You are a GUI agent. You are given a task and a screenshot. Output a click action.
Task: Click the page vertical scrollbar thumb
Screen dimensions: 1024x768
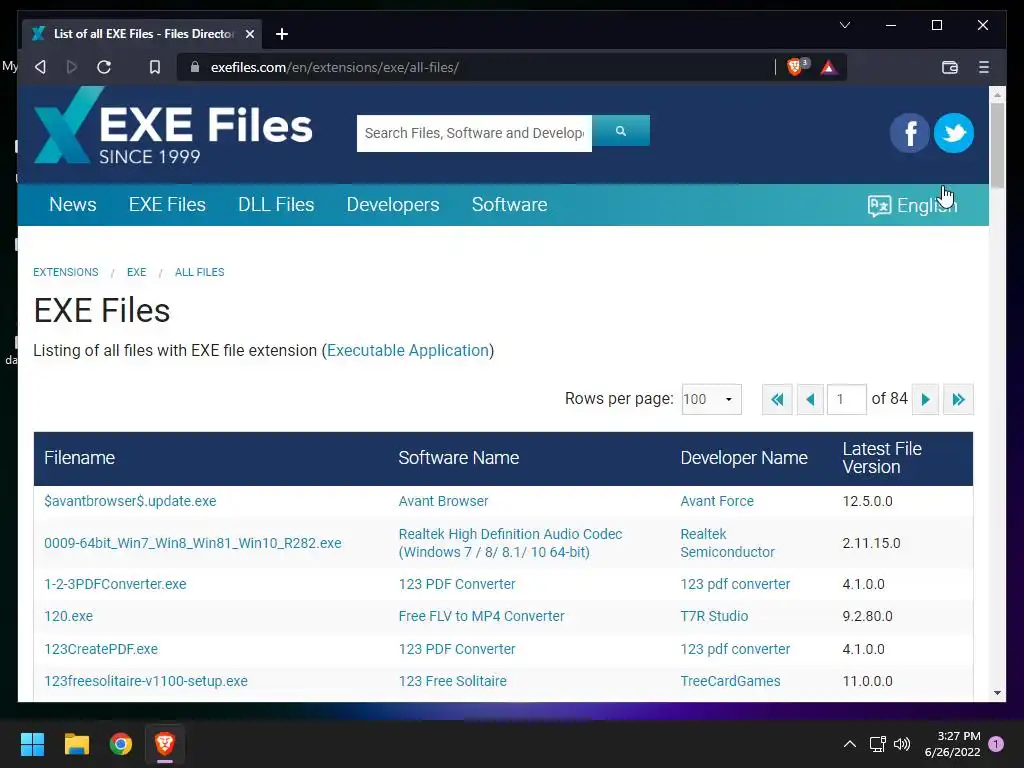[x=997, y=145]
